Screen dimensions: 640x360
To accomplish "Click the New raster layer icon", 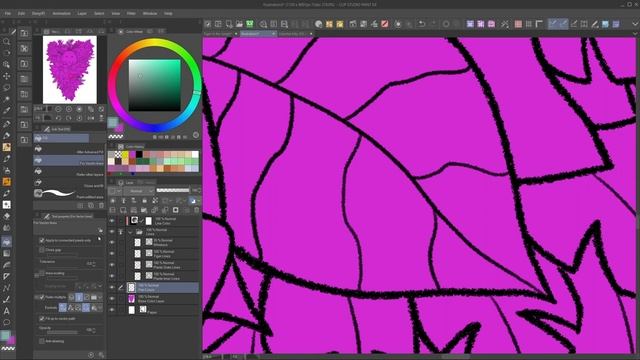I will pos(112,210).
